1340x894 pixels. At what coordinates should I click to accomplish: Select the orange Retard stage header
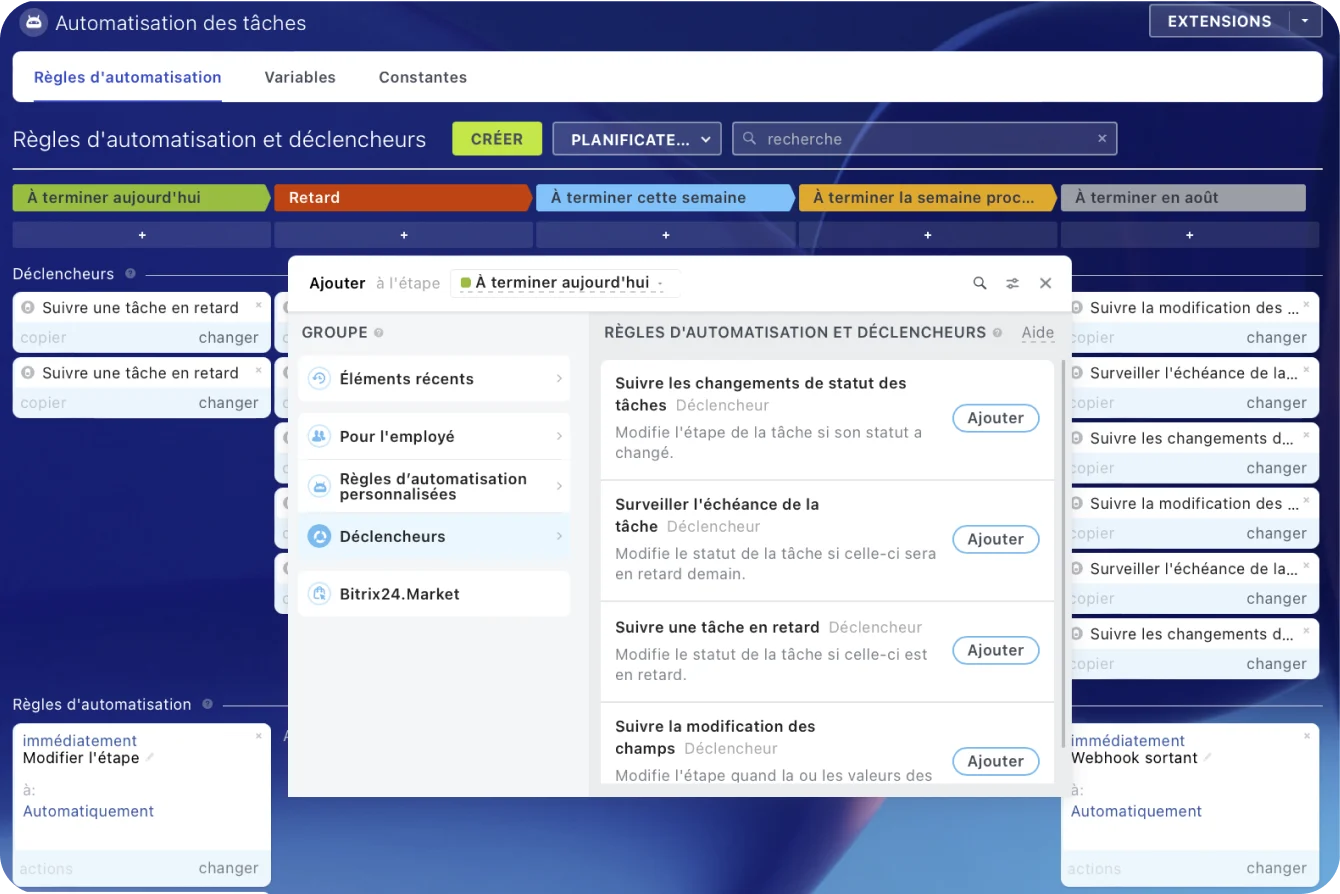click(x=402, y=198)
